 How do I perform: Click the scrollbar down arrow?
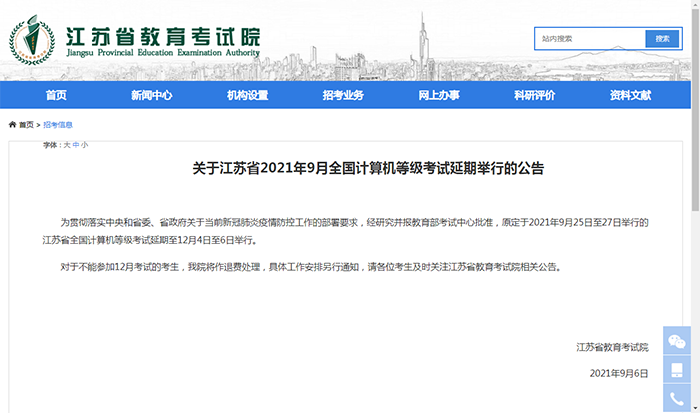[x=695, y=408]
